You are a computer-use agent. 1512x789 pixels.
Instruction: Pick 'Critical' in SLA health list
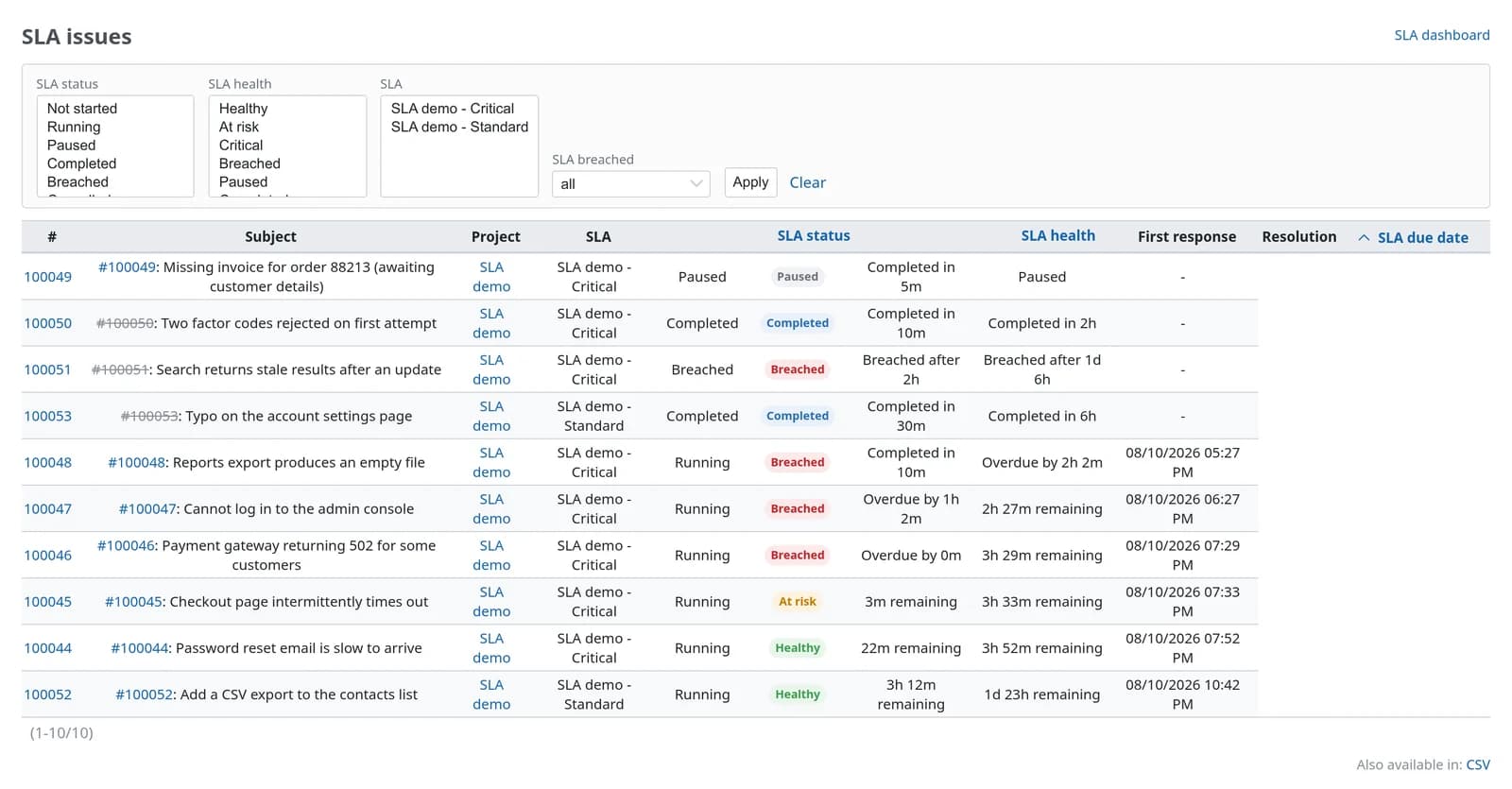pyautogui.click(x=241, y=145)
